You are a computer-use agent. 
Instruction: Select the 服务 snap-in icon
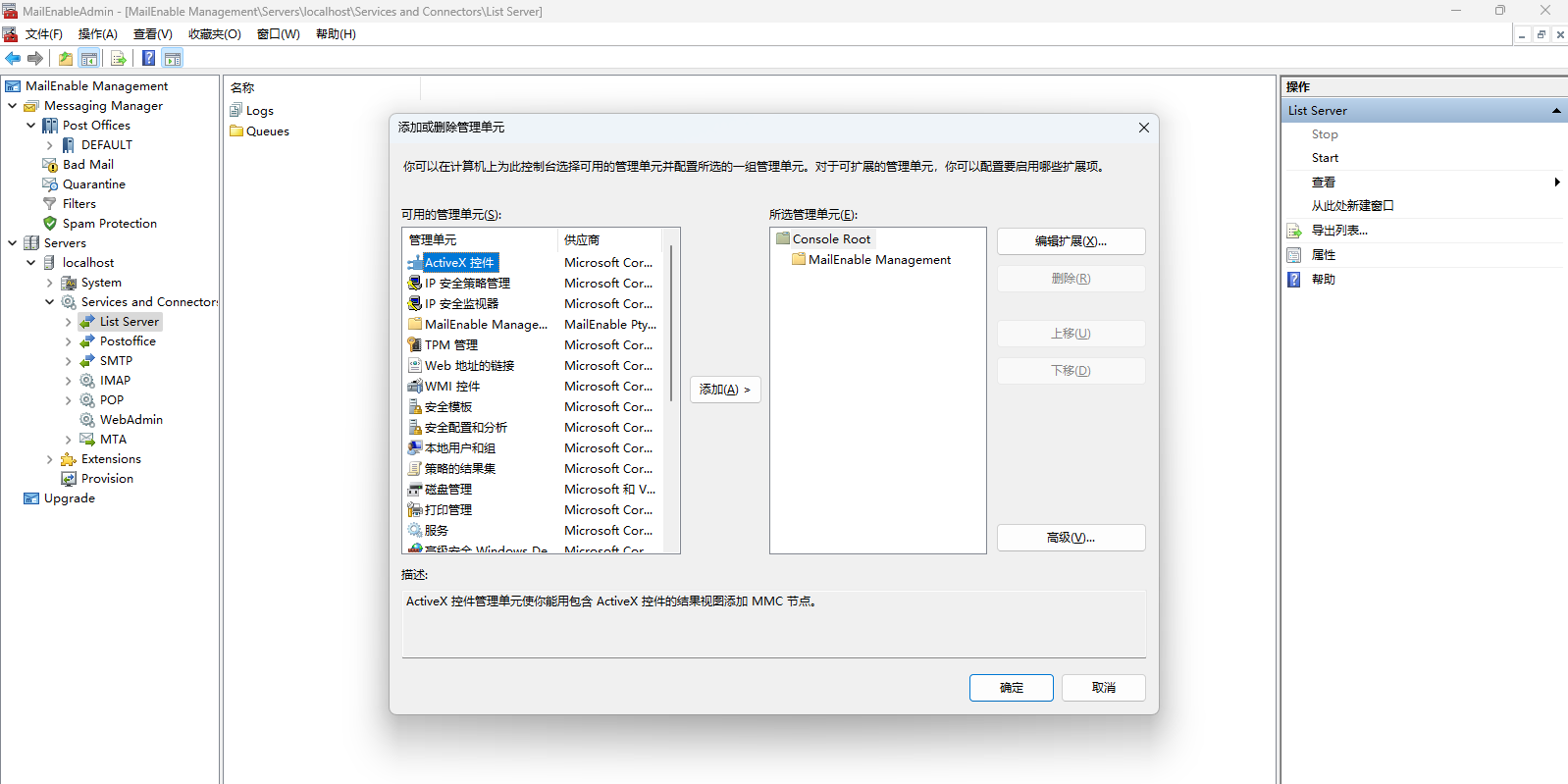click(415, 531)
